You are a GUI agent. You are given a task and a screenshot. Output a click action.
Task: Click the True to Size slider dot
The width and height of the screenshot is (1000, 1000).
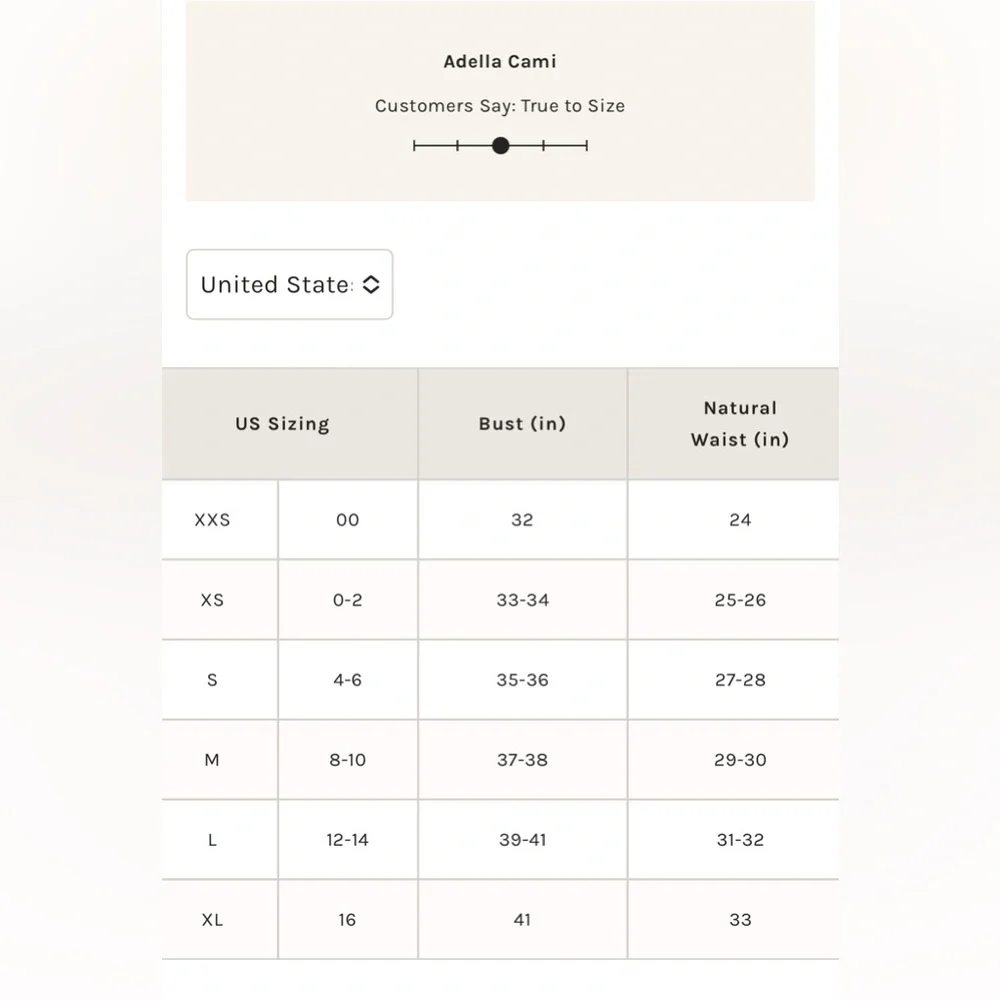coord(501,146)
